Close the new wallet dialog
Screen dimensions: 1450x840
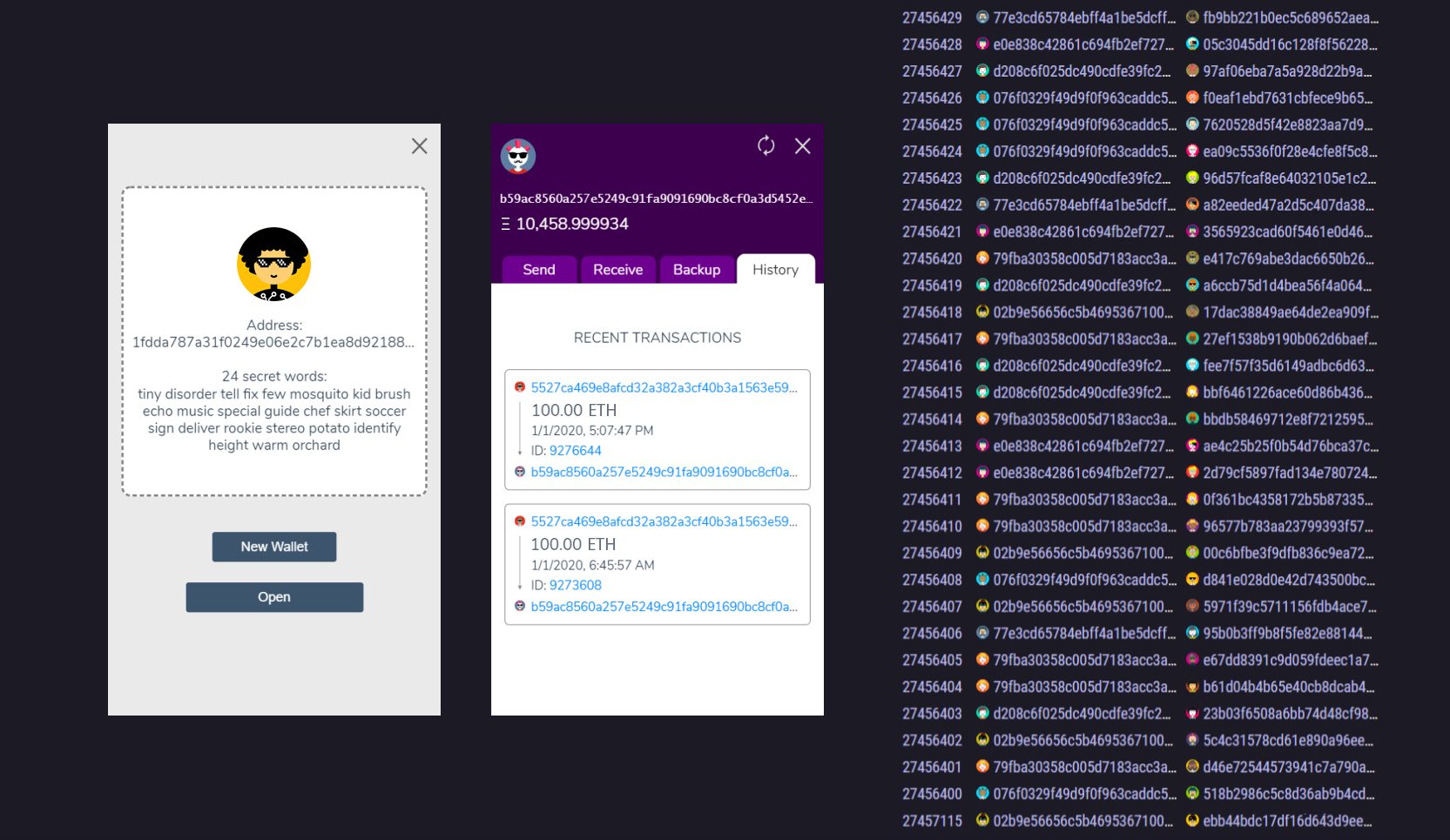click(x=420, y=146)
